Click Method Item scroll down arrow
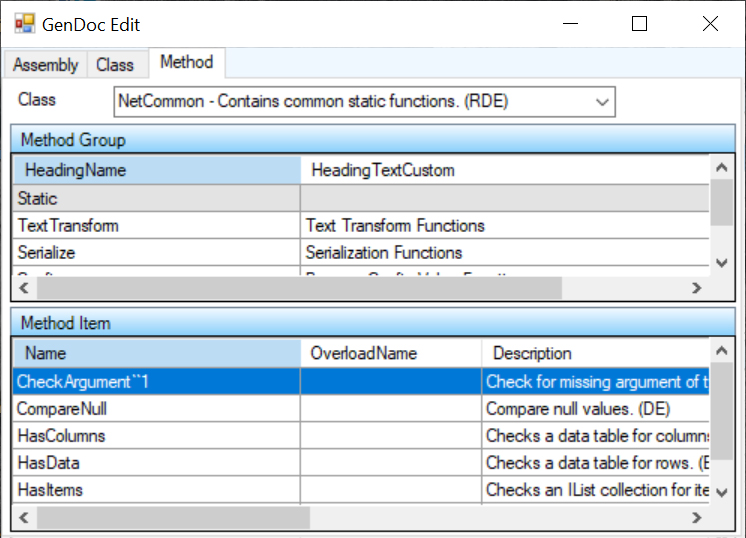The width and height of the screenshot is (746, 538). click(722, 493)
